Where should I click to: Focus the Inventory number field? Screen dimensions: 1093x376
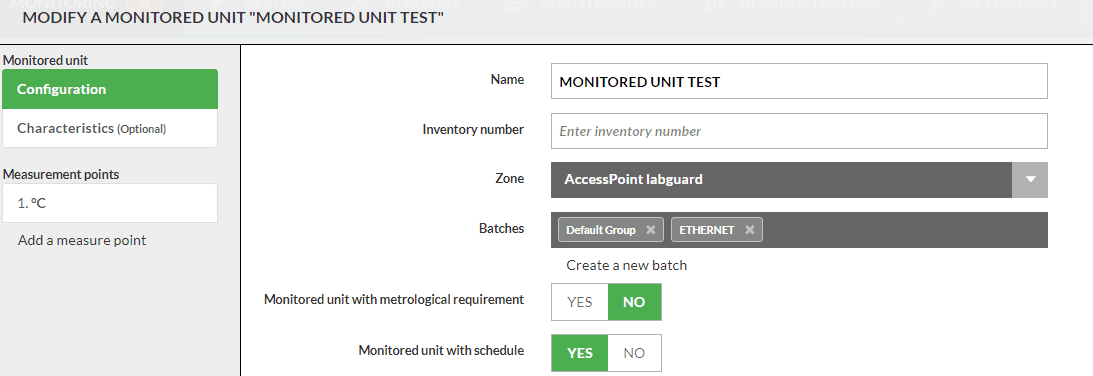click(x=799, y=131)
